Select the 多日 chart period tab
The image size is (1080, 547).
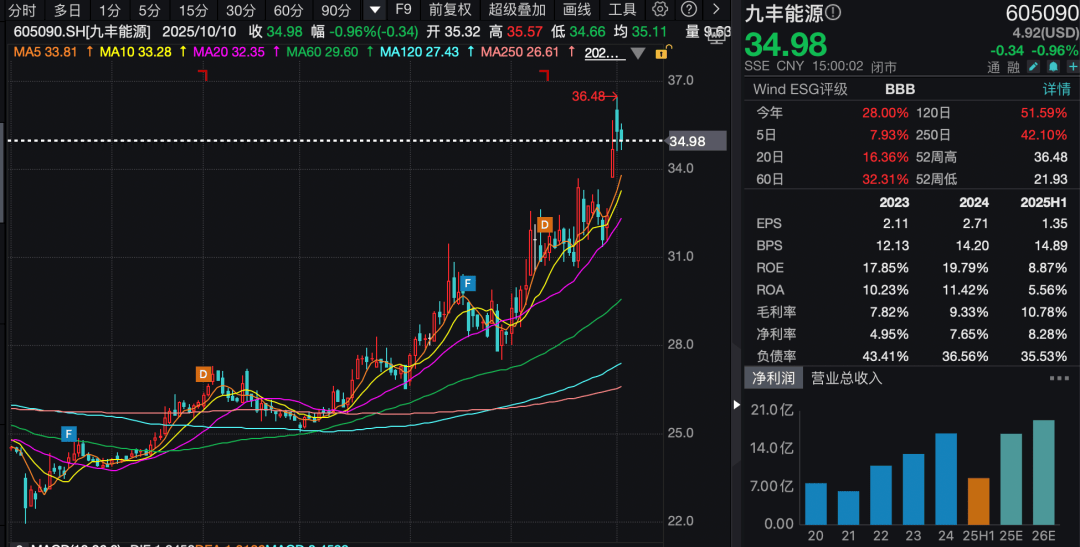68,10
